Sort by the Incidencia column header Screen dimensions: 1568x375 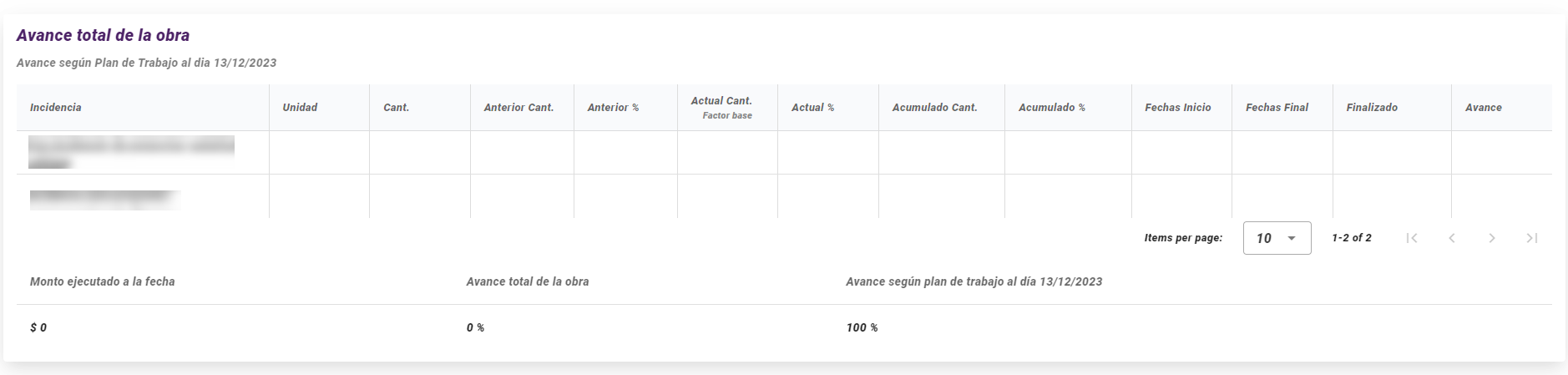pyautogui.click(x=56, y=108)
